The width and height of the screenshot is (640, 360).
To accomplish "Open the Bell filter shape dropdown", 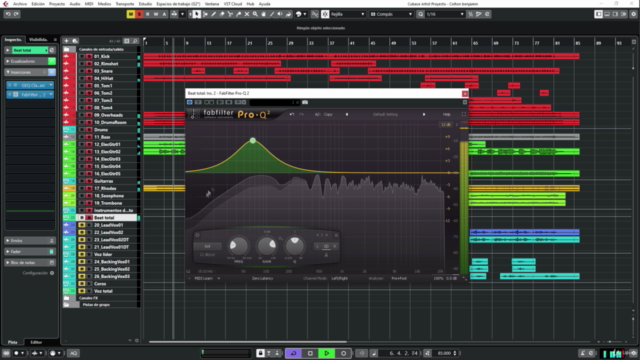I will [207, 246].
